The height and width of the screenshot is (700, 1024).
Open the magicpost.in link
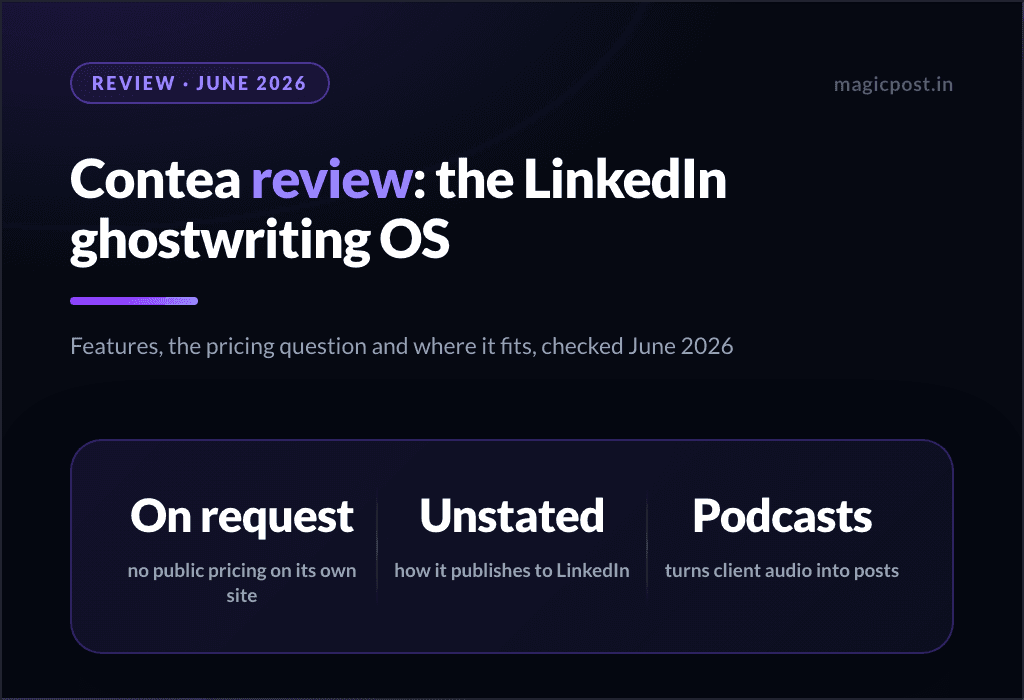893,85
